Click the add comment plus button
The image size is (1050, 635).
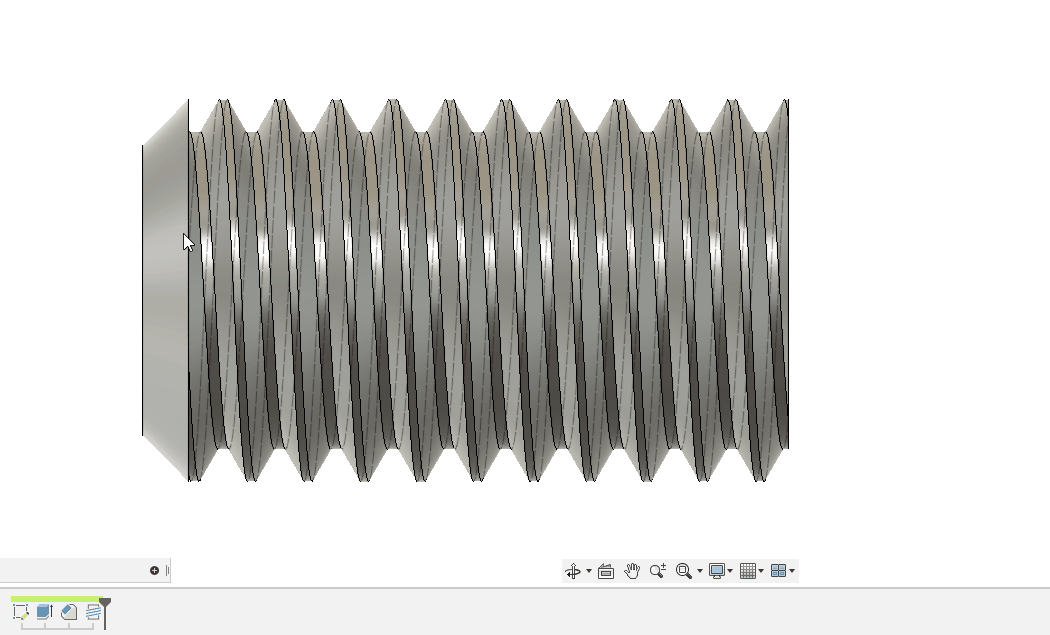(x=155, y=570)
